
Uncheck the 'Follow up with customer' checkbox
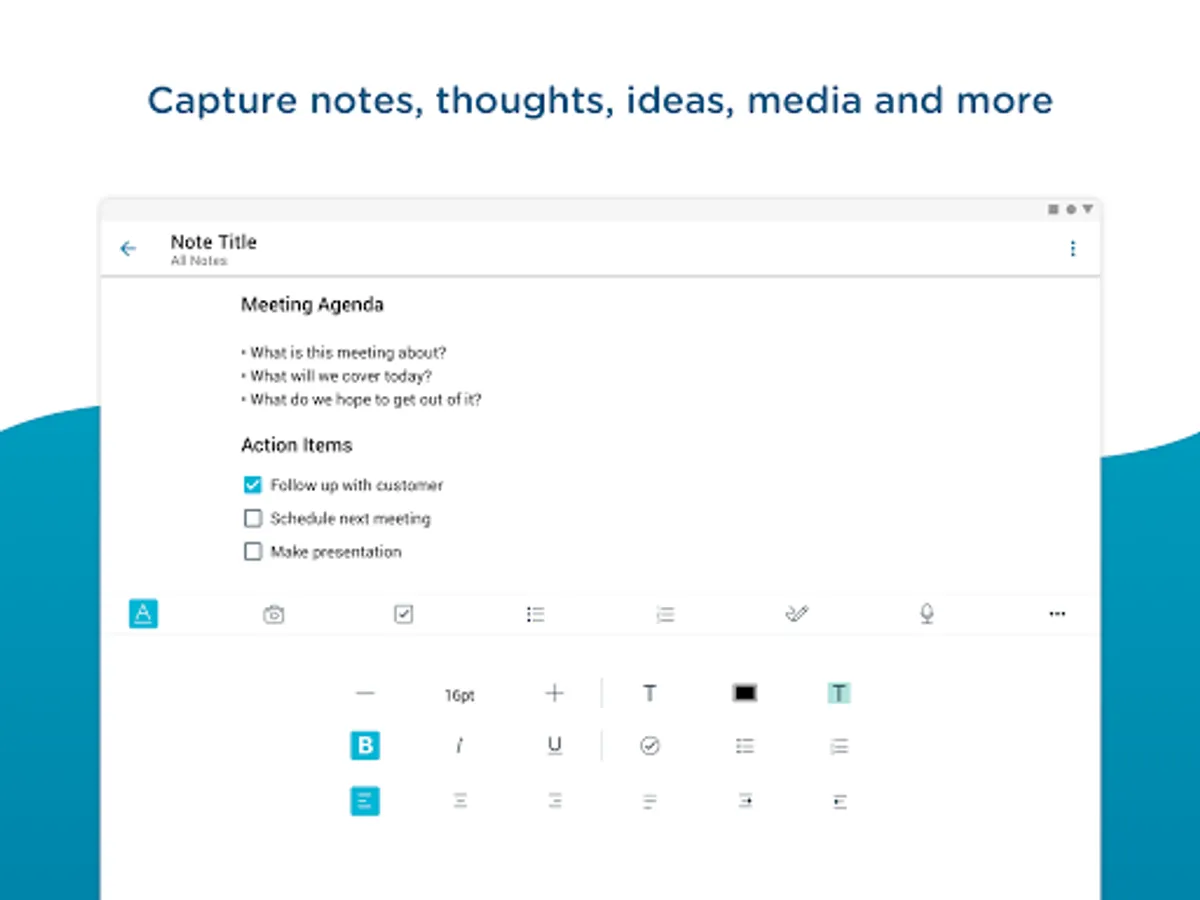[253, 485]
